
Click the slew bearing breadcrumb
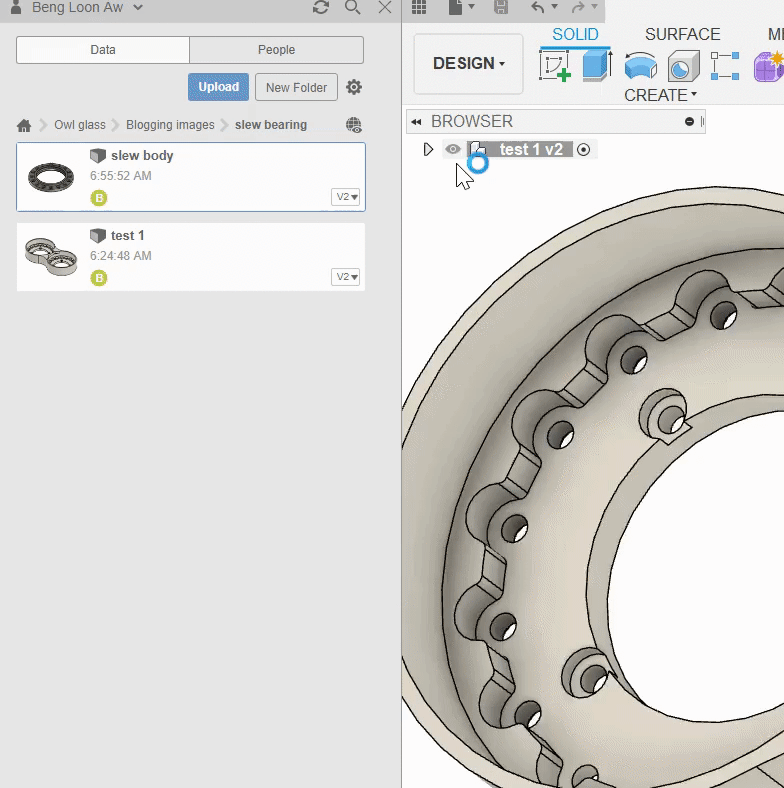271,125
